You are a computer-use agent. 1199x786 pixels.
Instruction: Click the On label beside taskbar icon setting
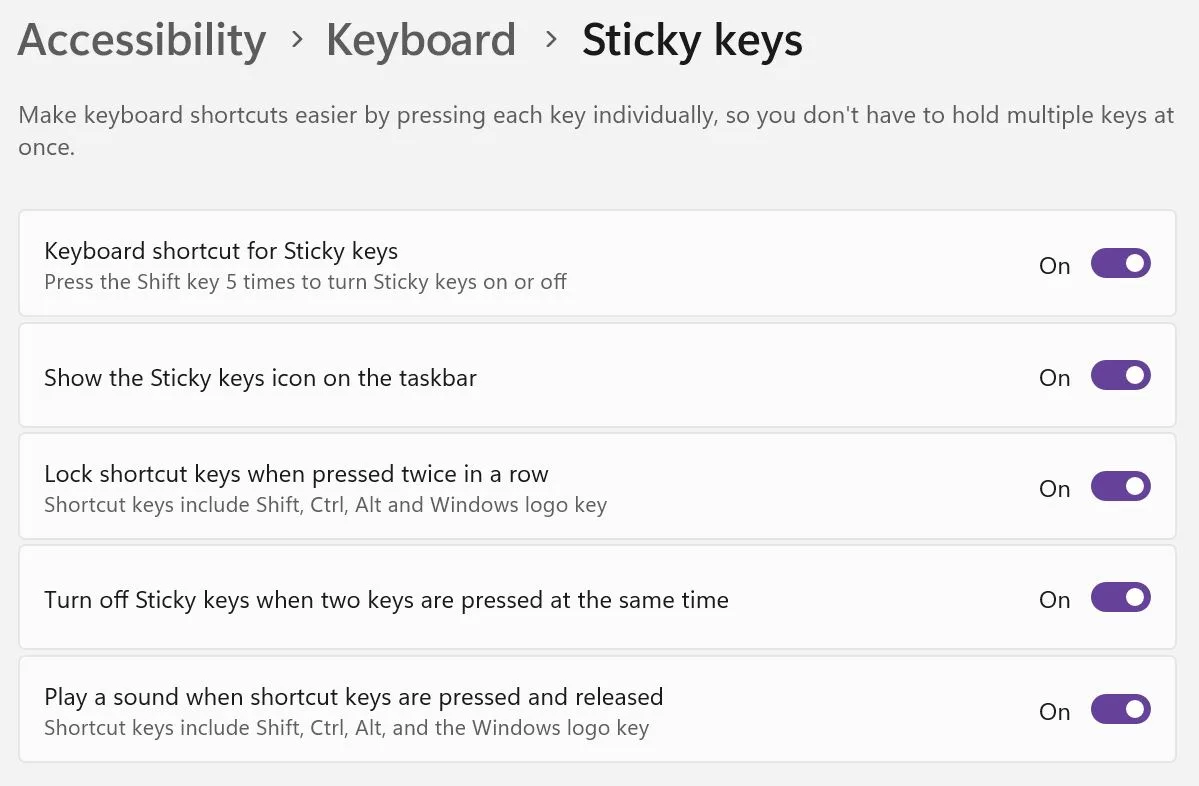click(1054, 378)
